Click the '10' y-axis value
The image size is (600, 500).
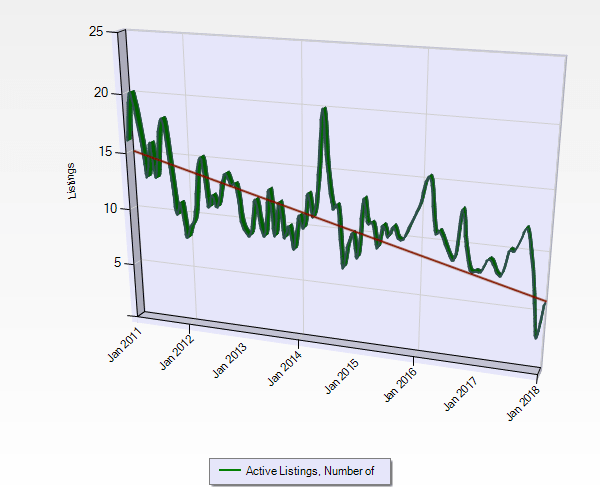click(110, 208)
